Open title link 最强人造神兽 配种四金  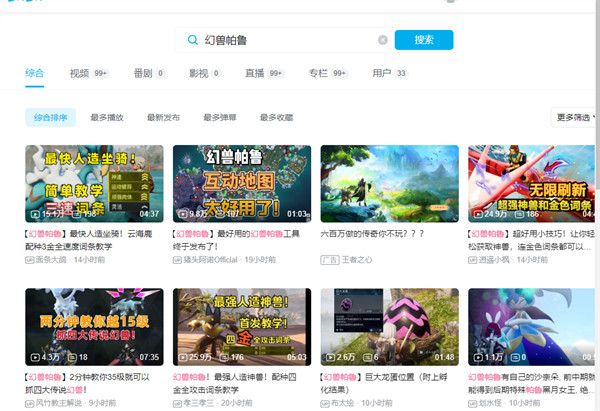pyautogui.click(x=235, y=383)
